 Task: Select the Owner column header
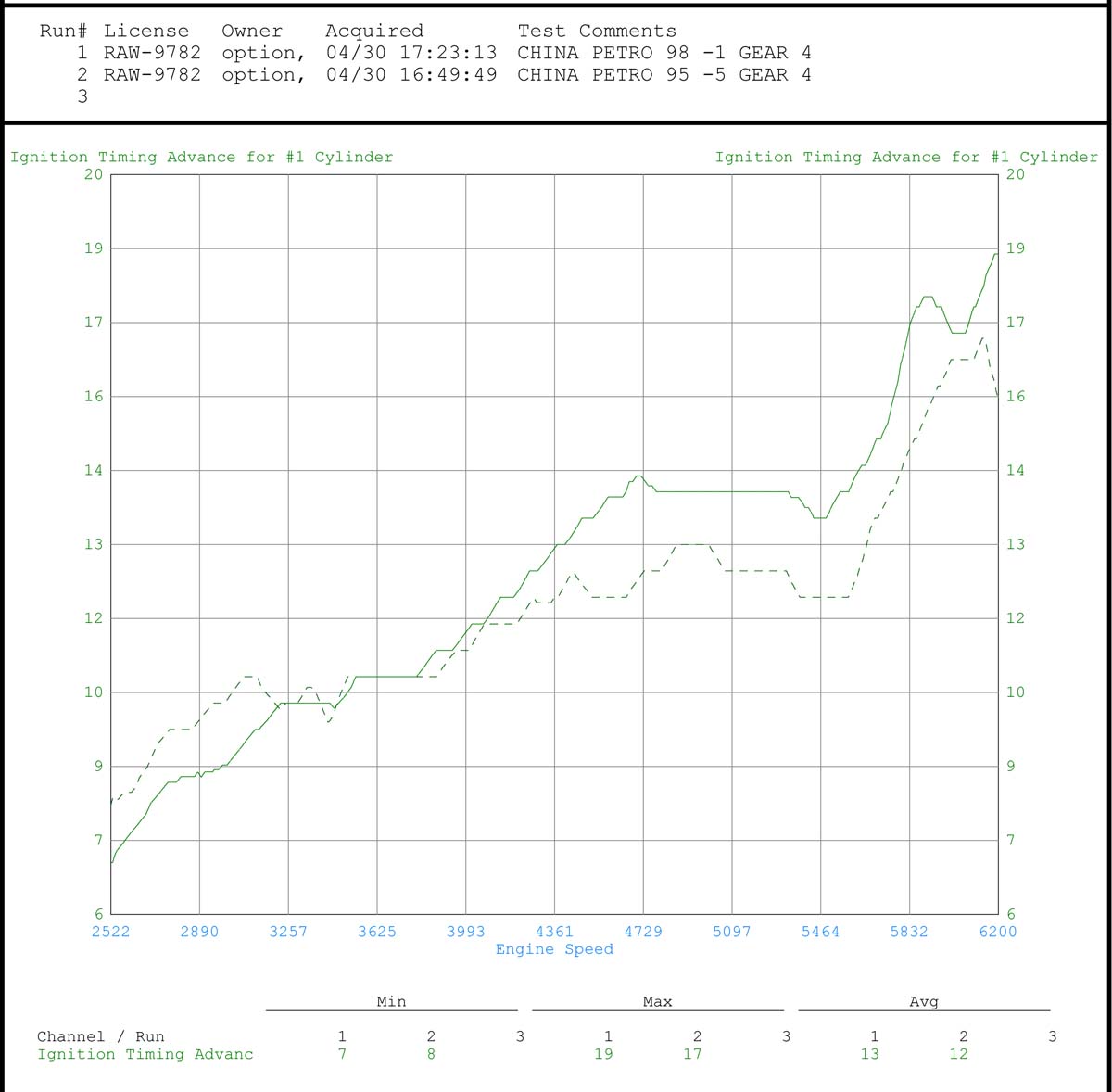[252, 31]
